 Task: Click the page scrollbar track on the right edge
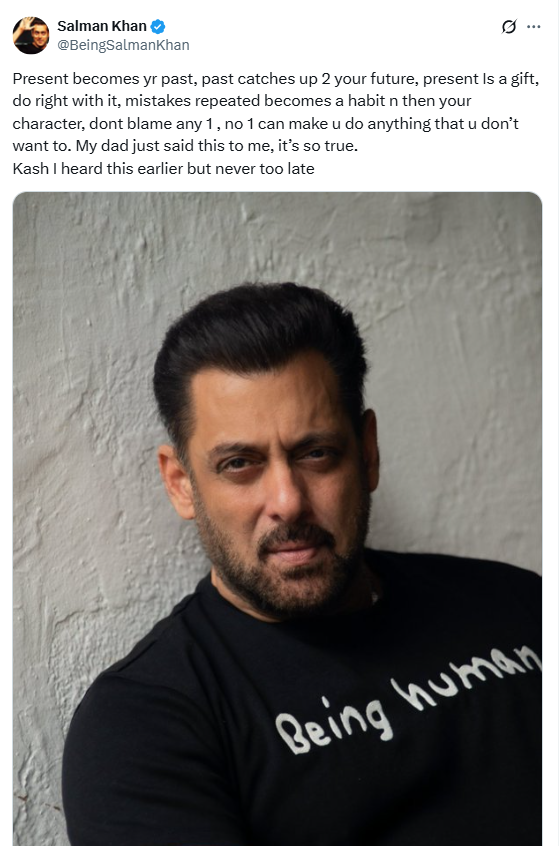[x=558, y=423]
